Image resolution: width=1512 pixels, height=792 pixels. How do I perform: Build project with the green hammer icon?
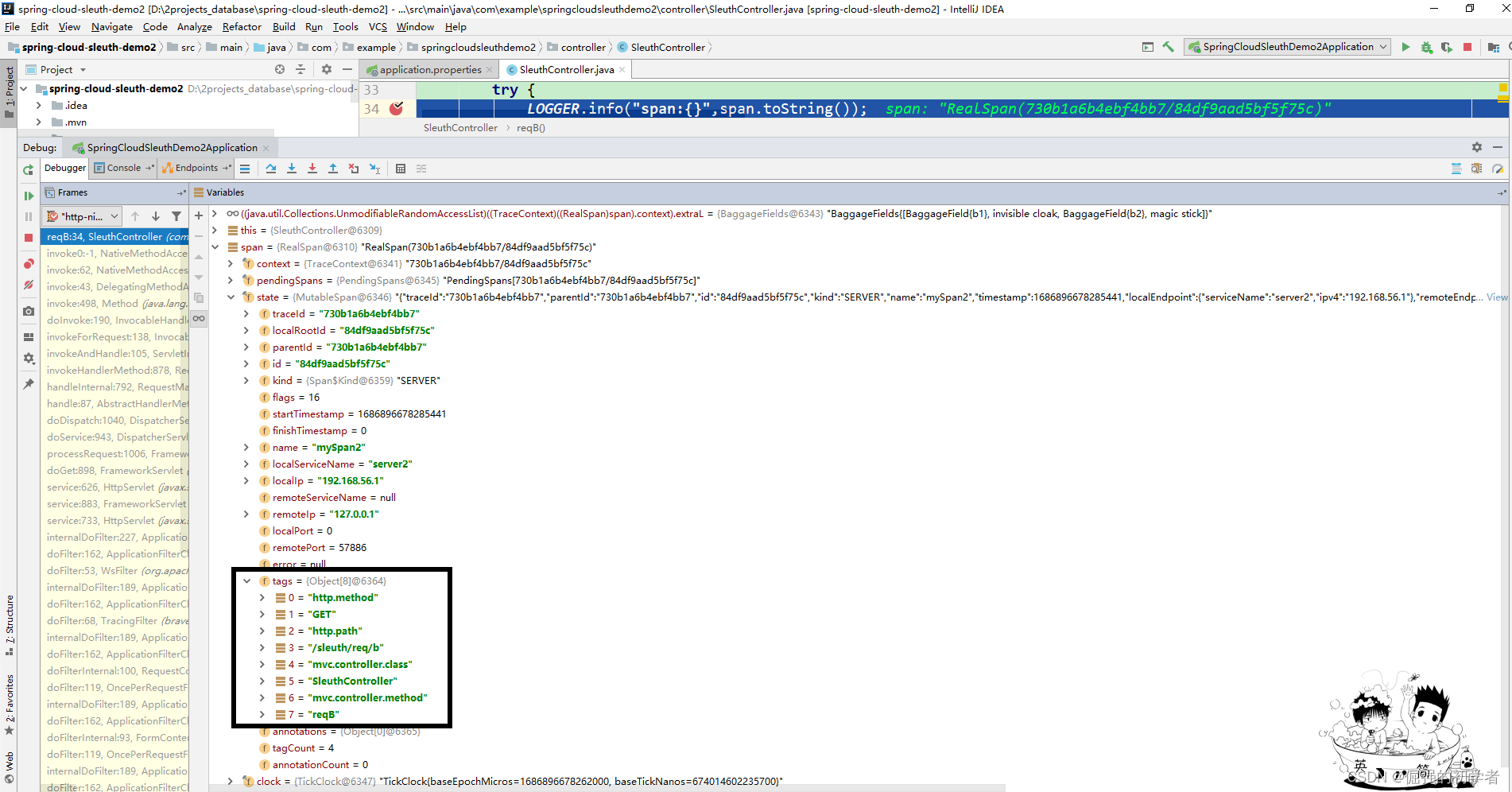click(1168, 47)
